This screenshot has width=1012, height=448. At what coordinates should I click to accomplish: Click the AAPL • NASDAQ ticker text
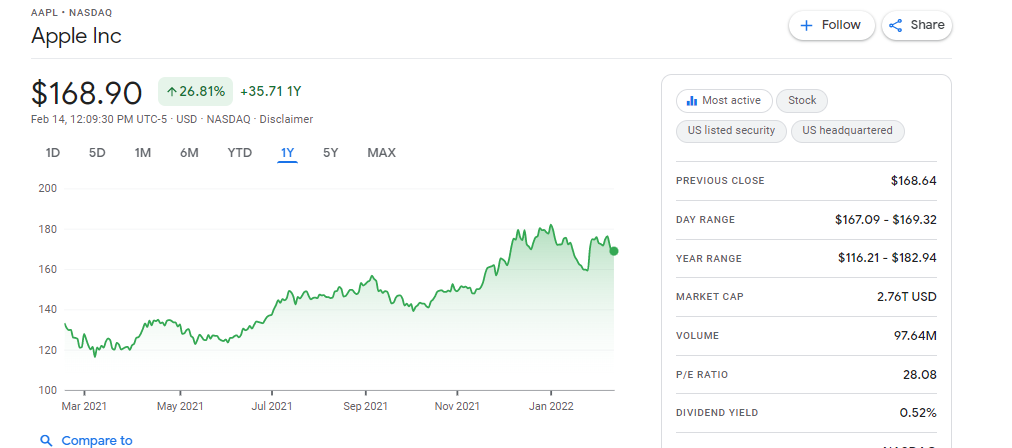[x=71, y=13]
